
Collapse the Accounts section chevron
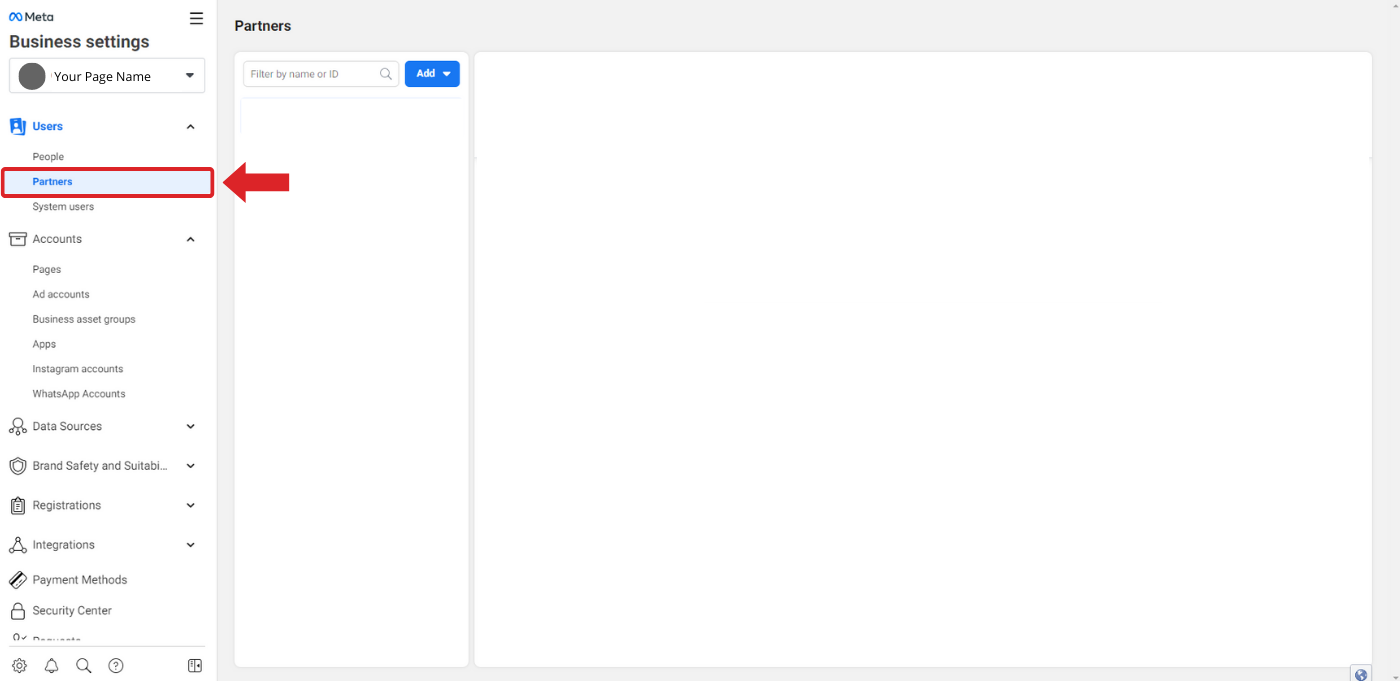pyautogui.click(x=191, y=240)
